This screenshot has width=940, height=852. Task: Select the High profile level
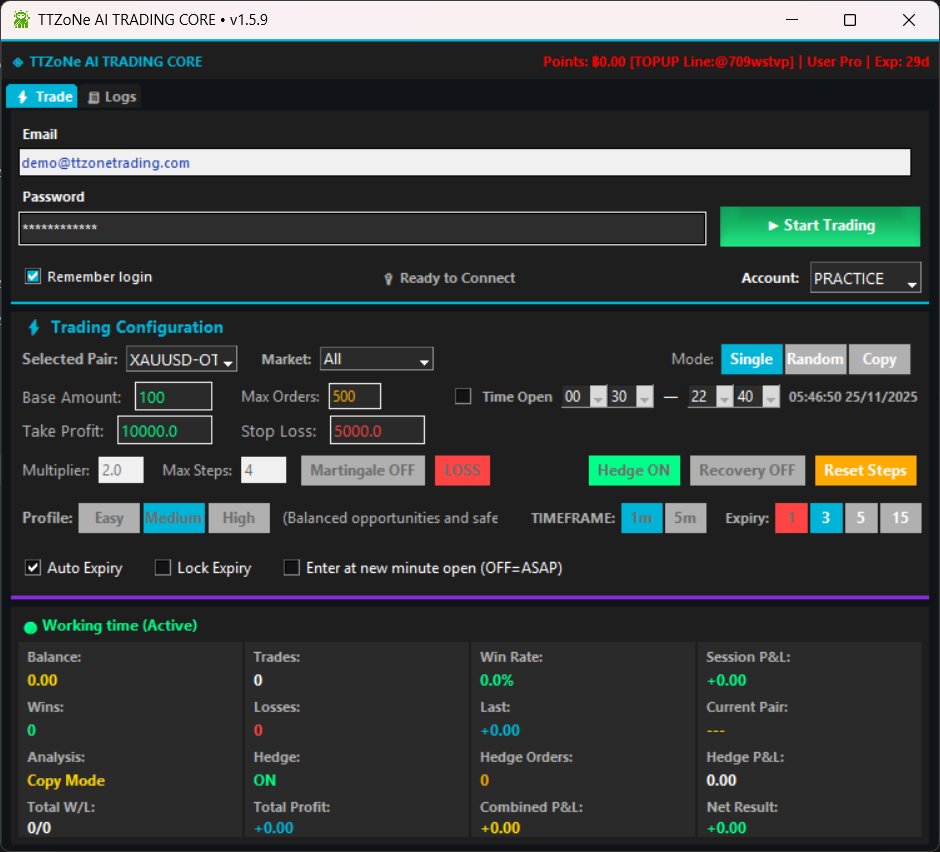click(239, 518)
